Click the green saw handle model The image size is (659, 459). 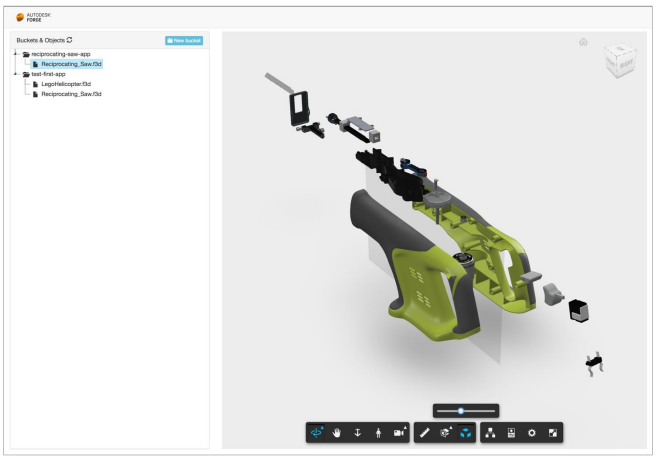click(x=424, y=290)
